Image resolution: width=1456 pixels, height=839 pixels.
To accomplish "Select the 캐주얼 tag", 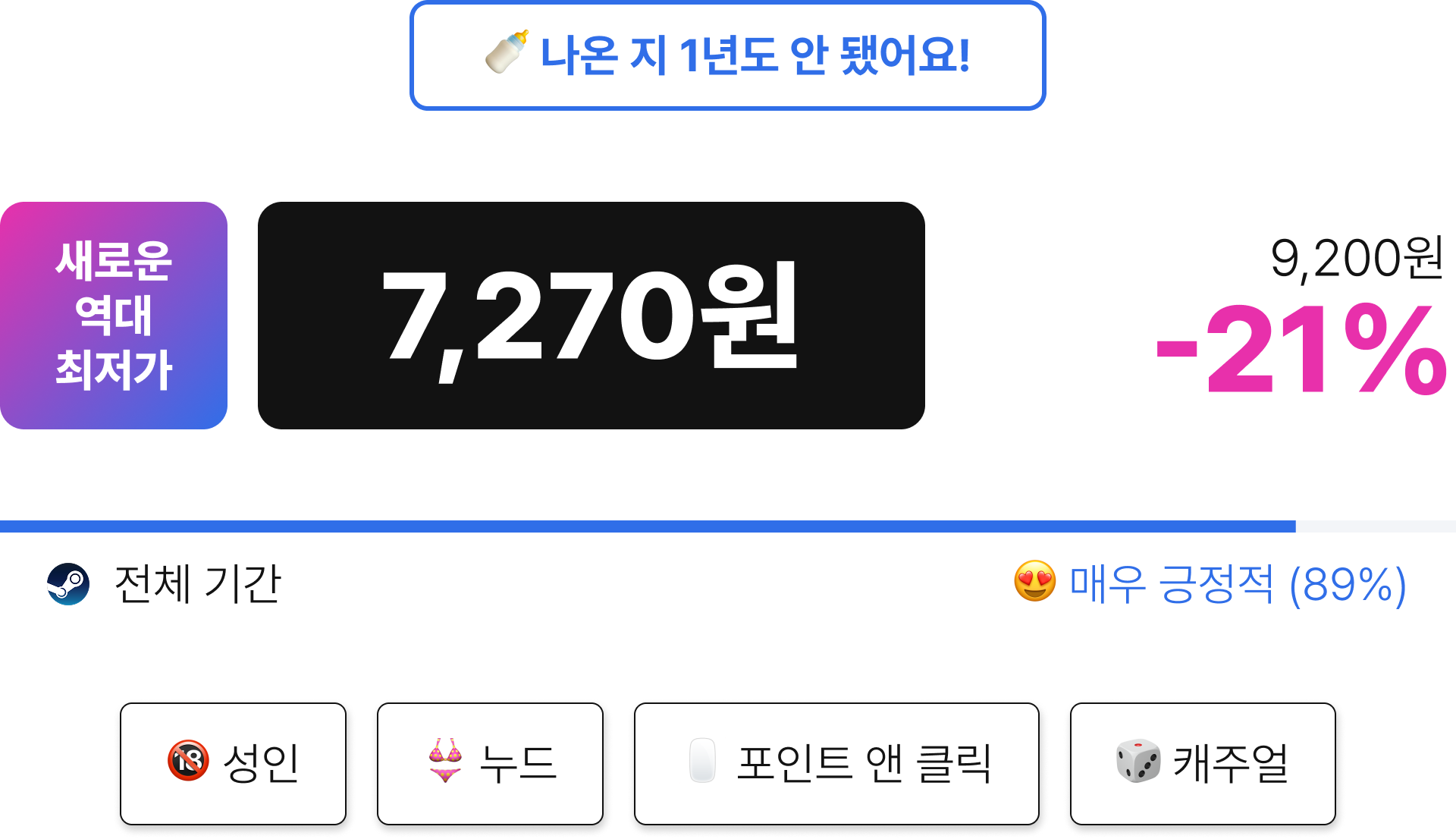I will pyautogui.click(x=1203, y=764).
